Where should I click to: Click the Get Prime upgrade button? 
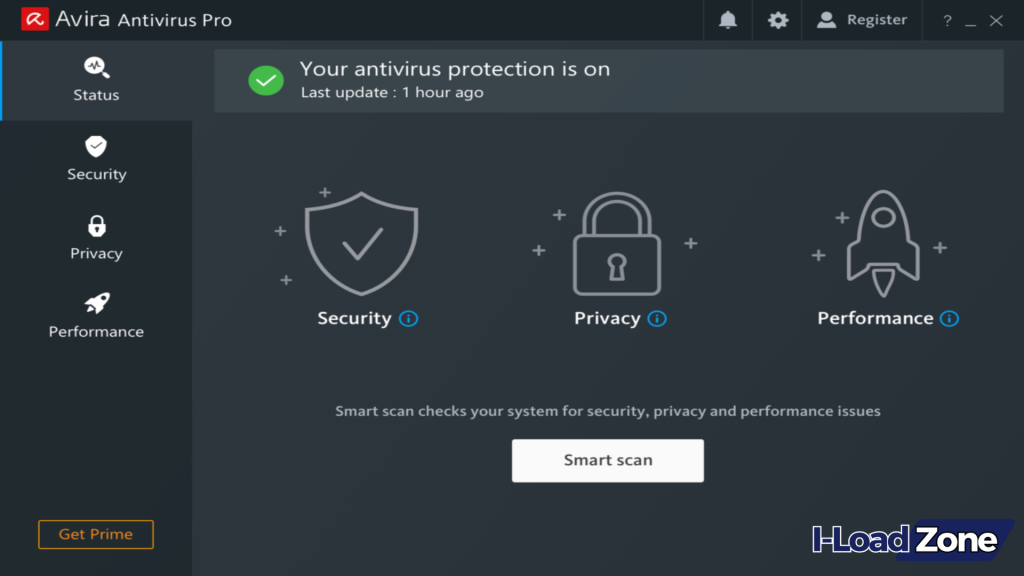[95, 534]
